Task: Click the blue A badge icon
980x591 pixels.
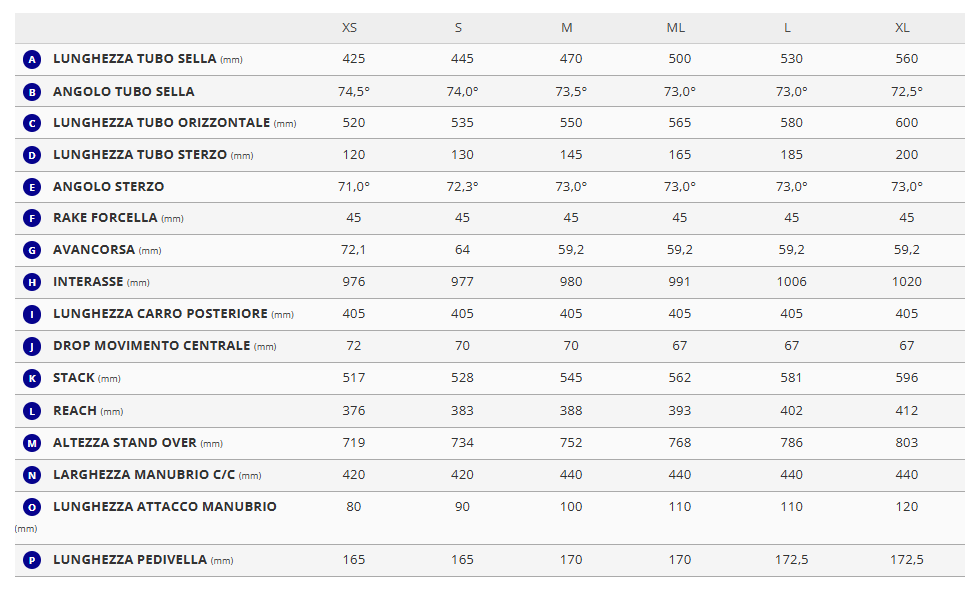Action: click(32, 59)
